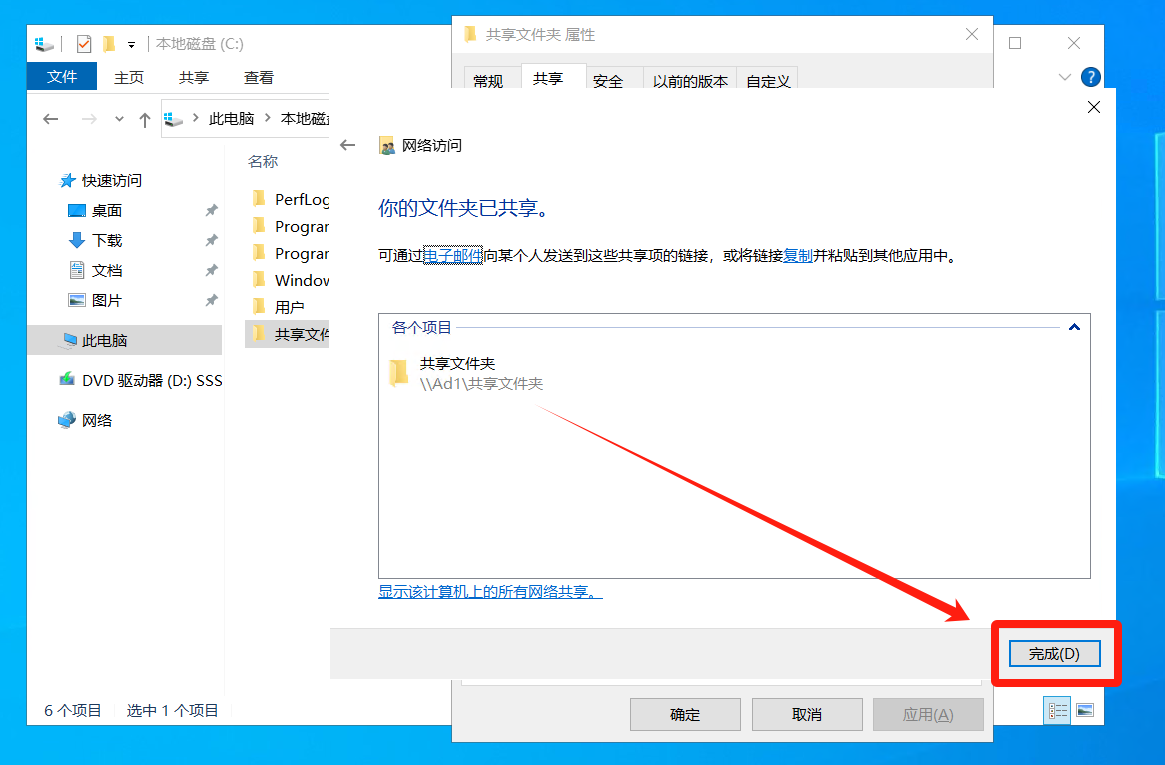Switch to the 查看 ribbon tab

(259, 77)
